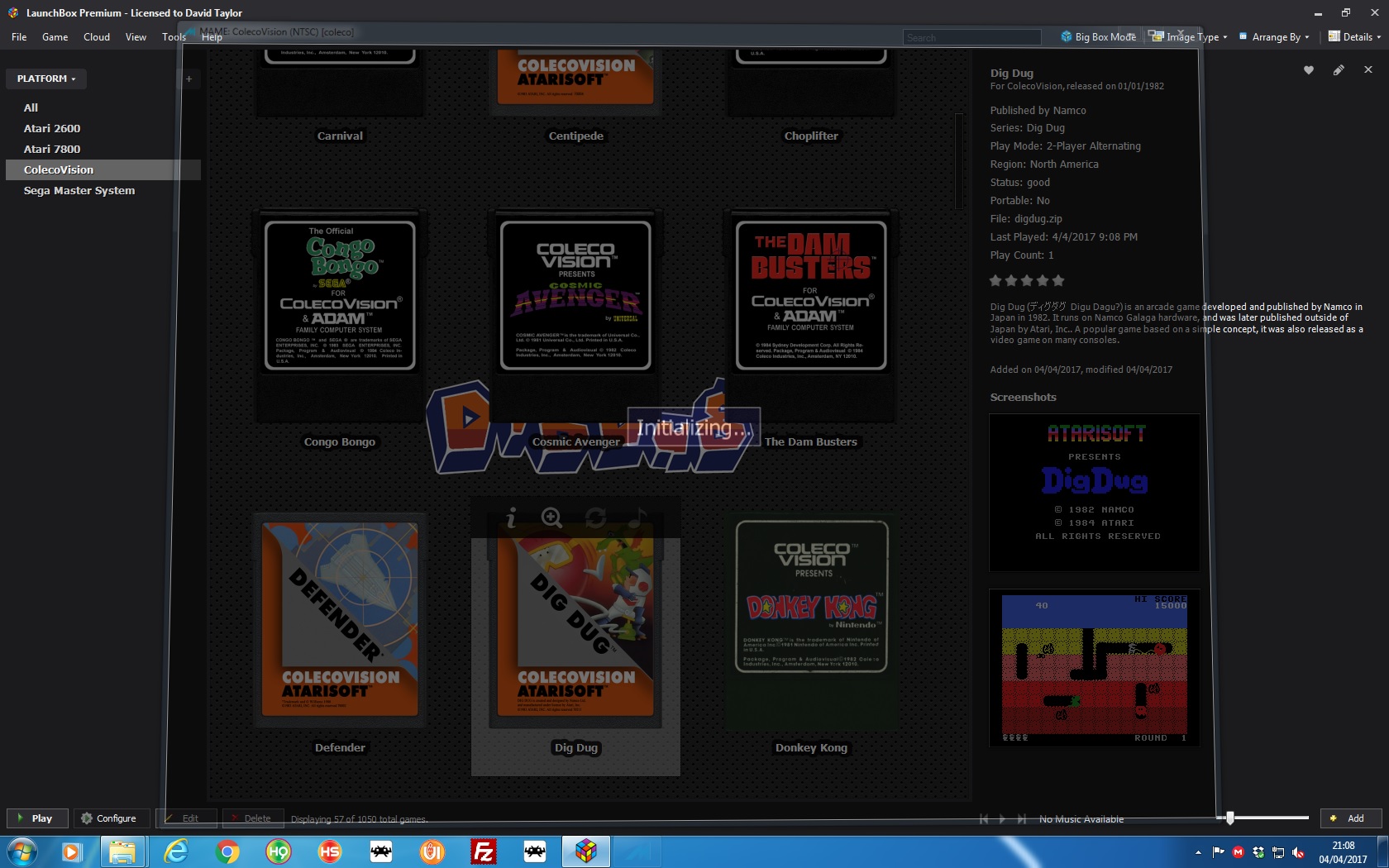This screenshot has height=868, width=1389.
Task: Open the info icon on Dig Dug tile
Action: coord(511,518)
